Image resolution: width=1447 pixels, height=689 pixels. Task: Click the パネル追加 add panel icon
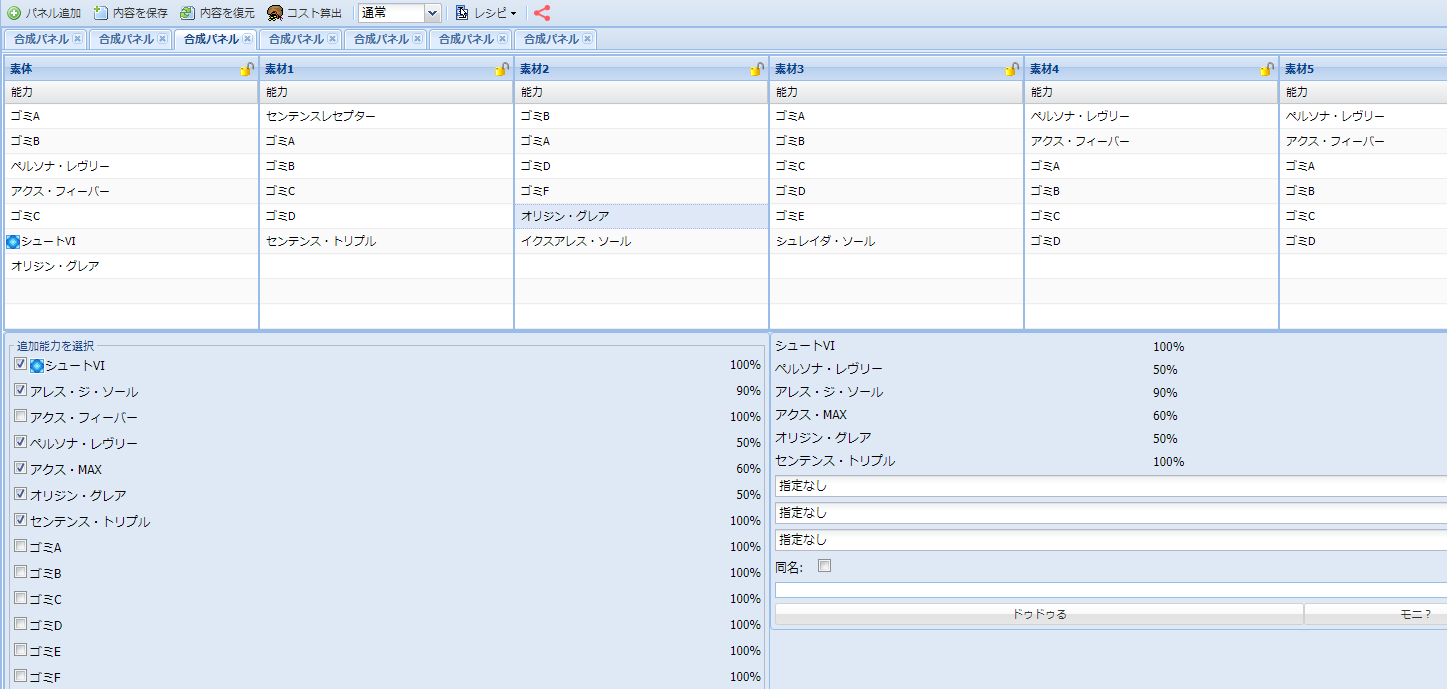14,13
